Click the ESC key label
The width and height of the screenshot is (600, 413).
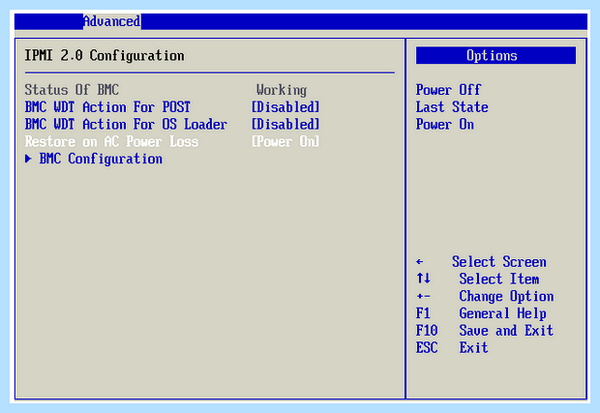(427, 348)
